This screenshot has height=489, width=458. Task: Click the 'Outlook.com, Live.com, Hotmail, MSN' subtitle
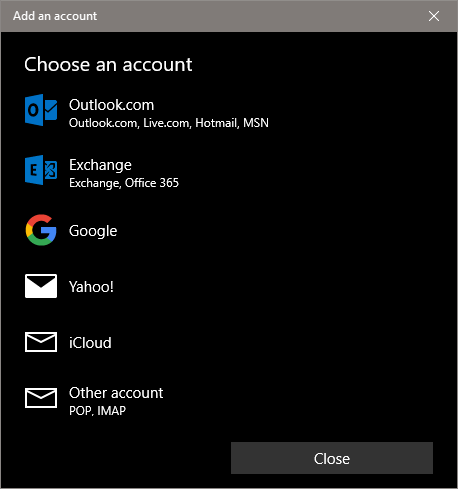click(x=169, y=123)
